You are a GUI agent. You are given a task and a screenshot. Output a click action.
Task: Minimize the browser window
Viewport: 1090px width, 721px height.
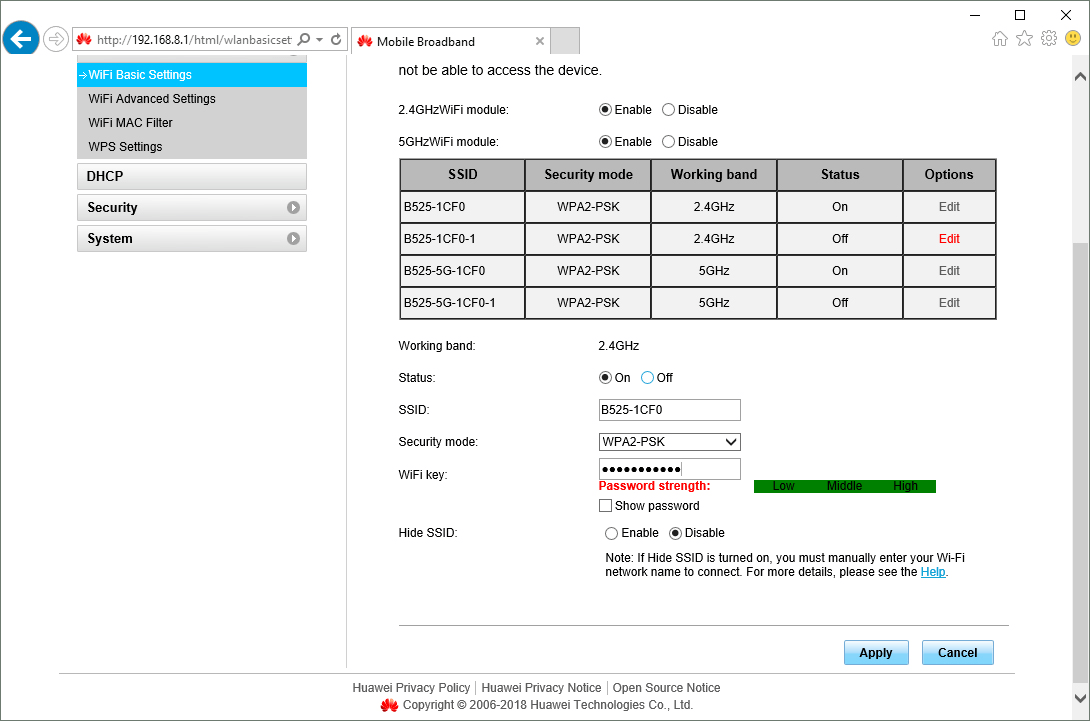coord(975,15)
